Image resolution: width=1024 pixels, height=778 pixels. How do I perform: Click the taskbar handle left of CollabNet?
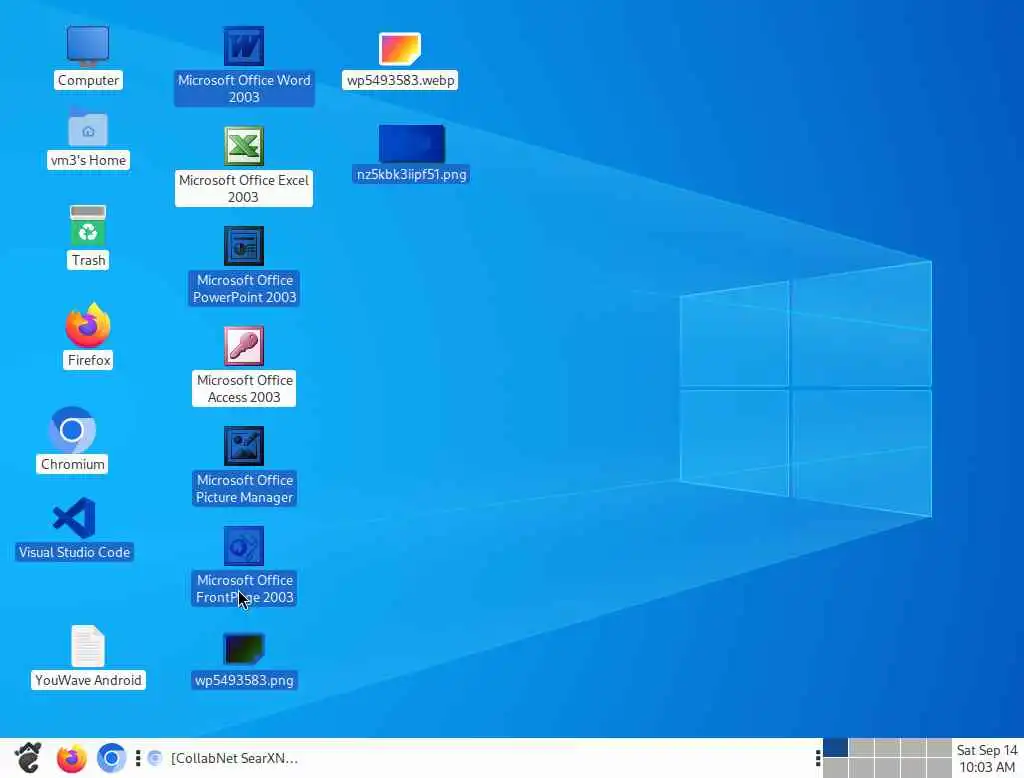coord(138,758)
